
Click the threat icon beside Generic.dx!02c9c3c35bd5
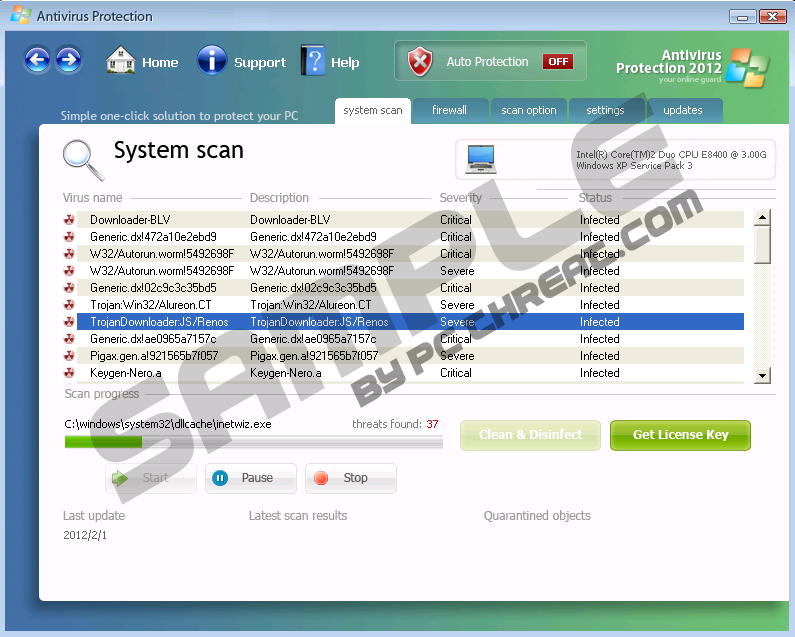[69, 288]
